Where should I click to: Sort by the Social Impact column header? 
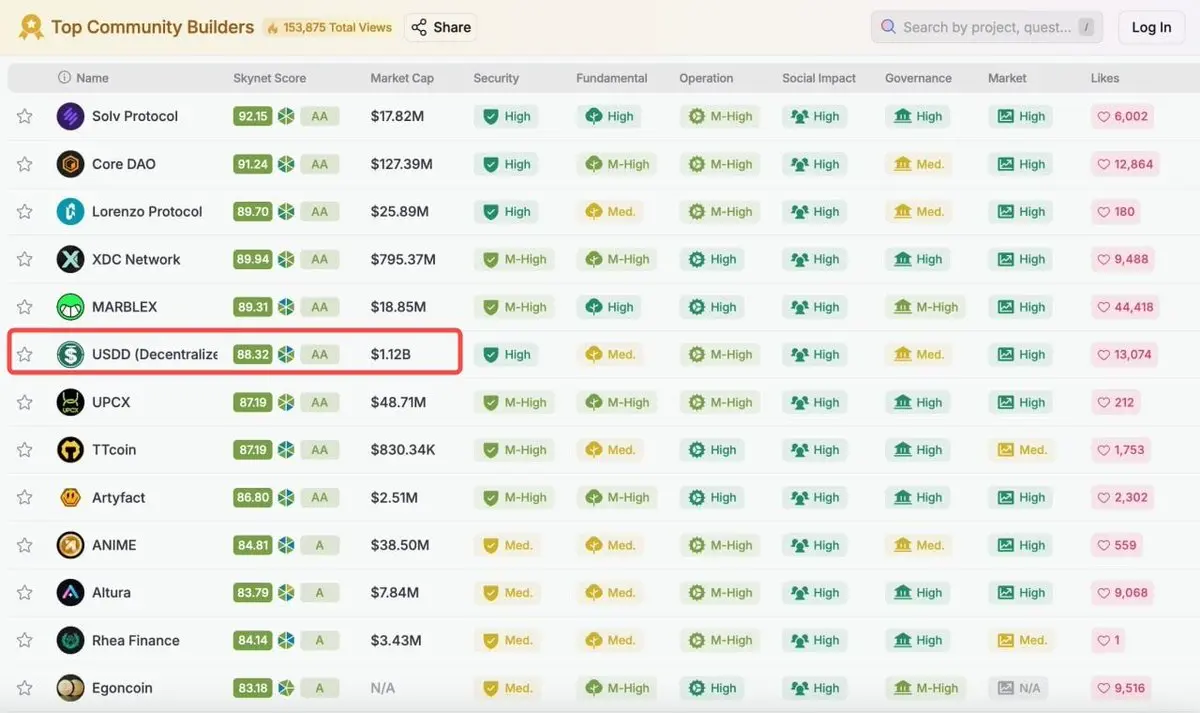click(819, 78)
